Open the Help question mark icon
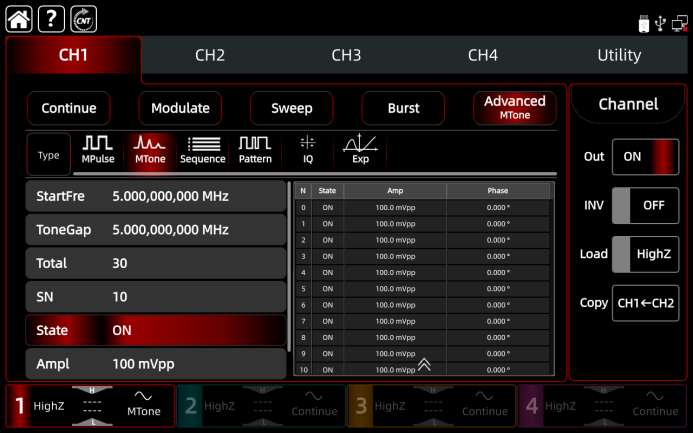Viewport: 693px width, 433px height. (x=52, y=18)
